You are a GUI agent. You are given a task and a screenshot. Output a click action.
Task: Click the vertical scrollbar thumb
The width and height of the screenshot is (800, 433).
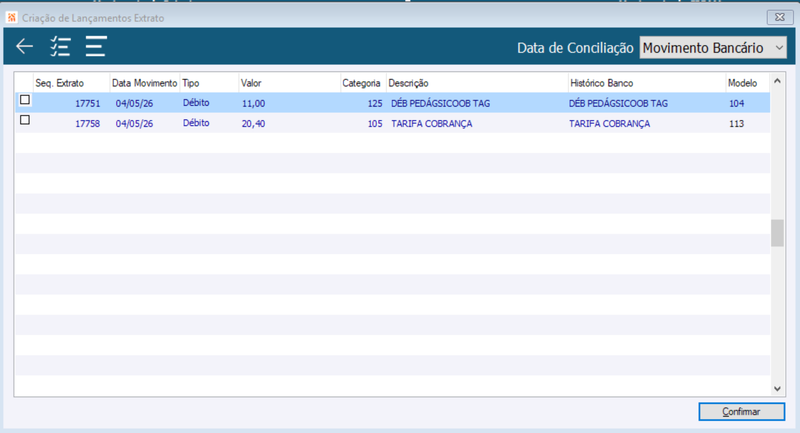coord(777,233)
